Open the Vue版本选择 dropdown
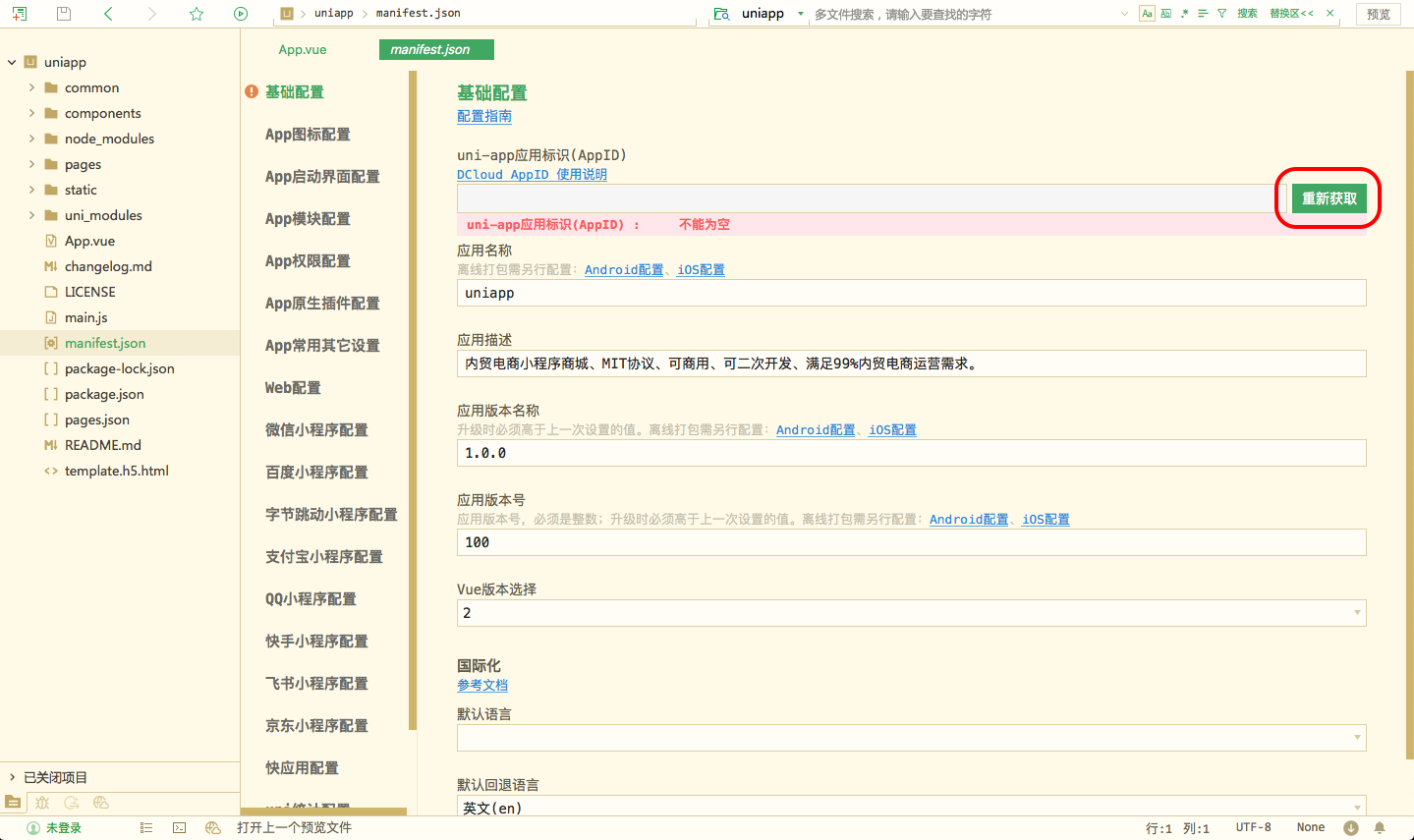 pyautogui.click(x=912, y=613)
